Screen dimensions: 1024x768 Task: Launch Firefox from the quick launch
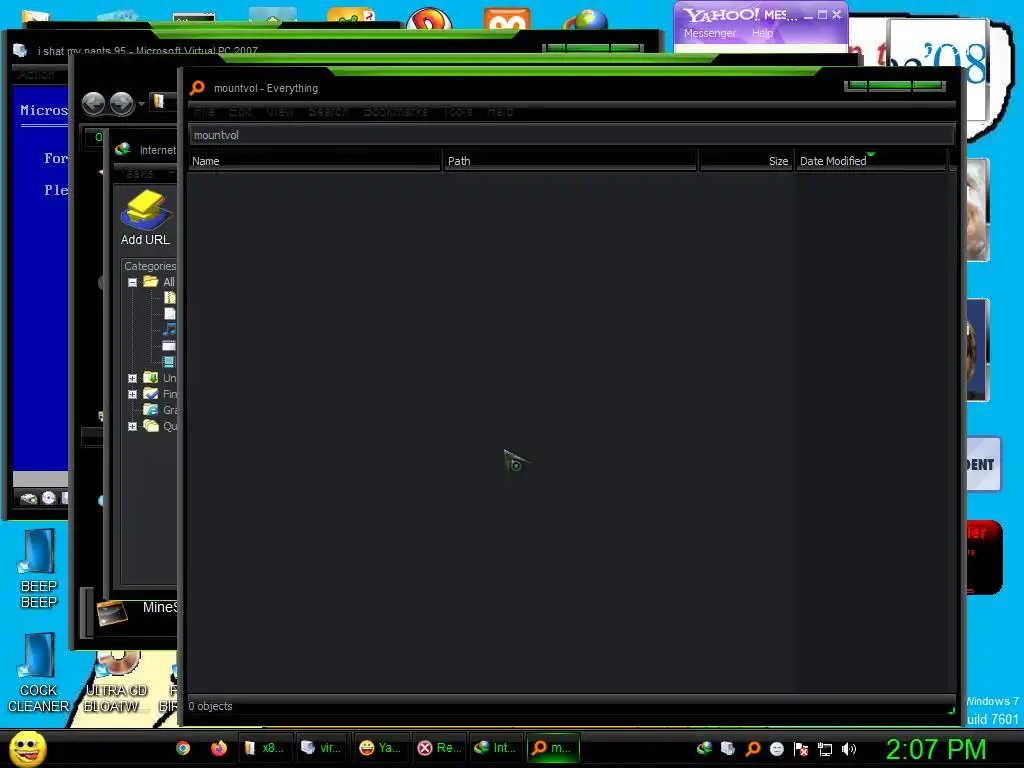click(219, 748)
